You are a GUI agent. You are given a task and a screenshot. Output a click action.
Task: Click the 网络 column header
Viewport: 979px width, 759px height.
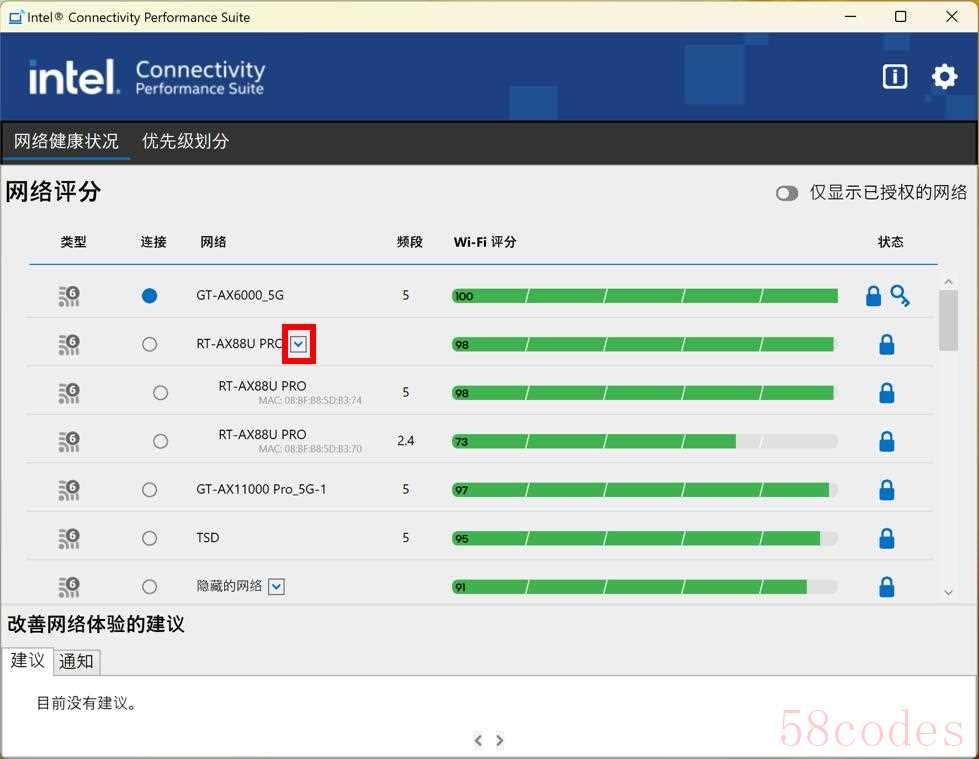213,242
